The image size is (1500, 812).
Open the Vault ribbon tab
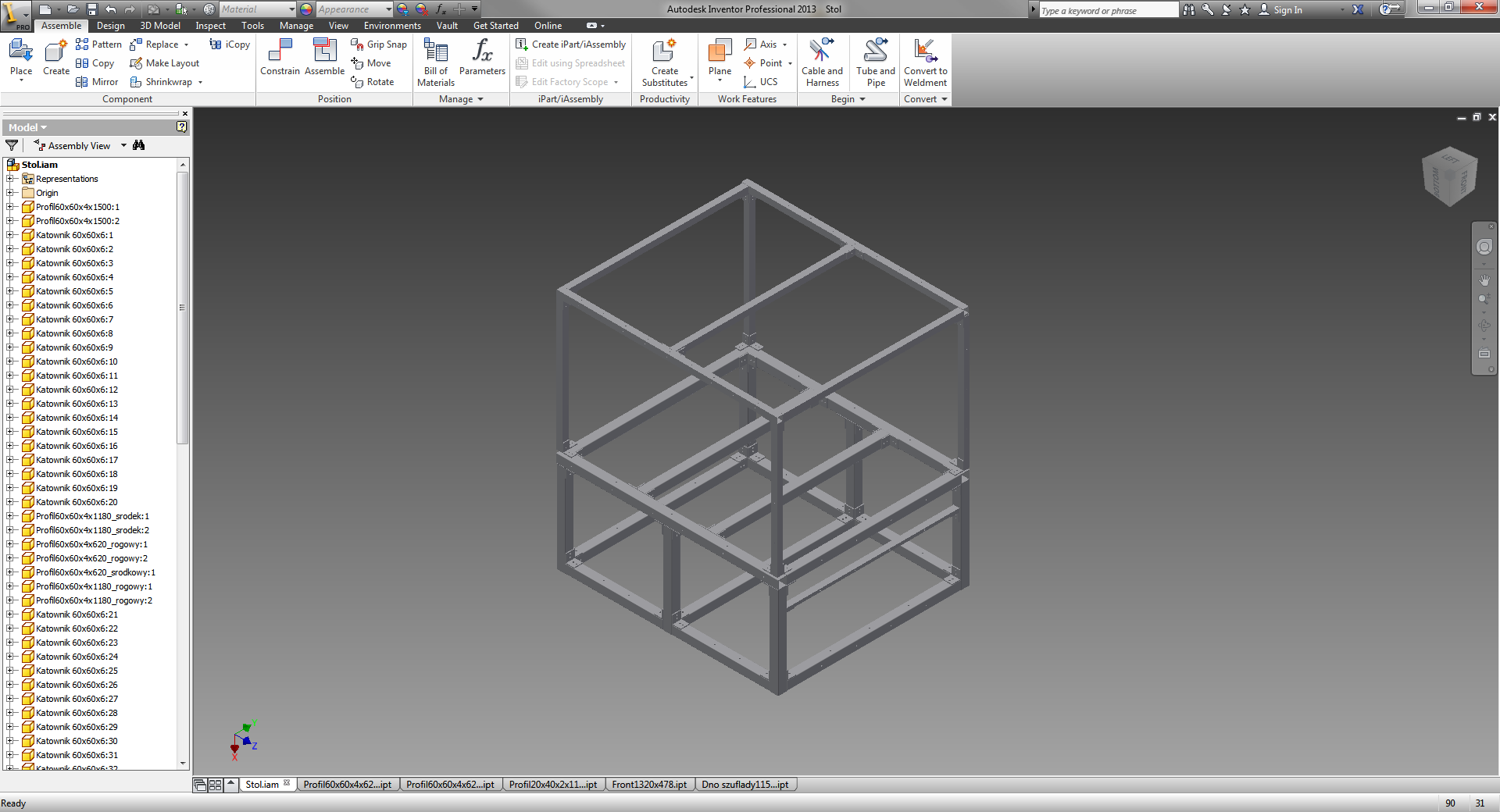447,26
